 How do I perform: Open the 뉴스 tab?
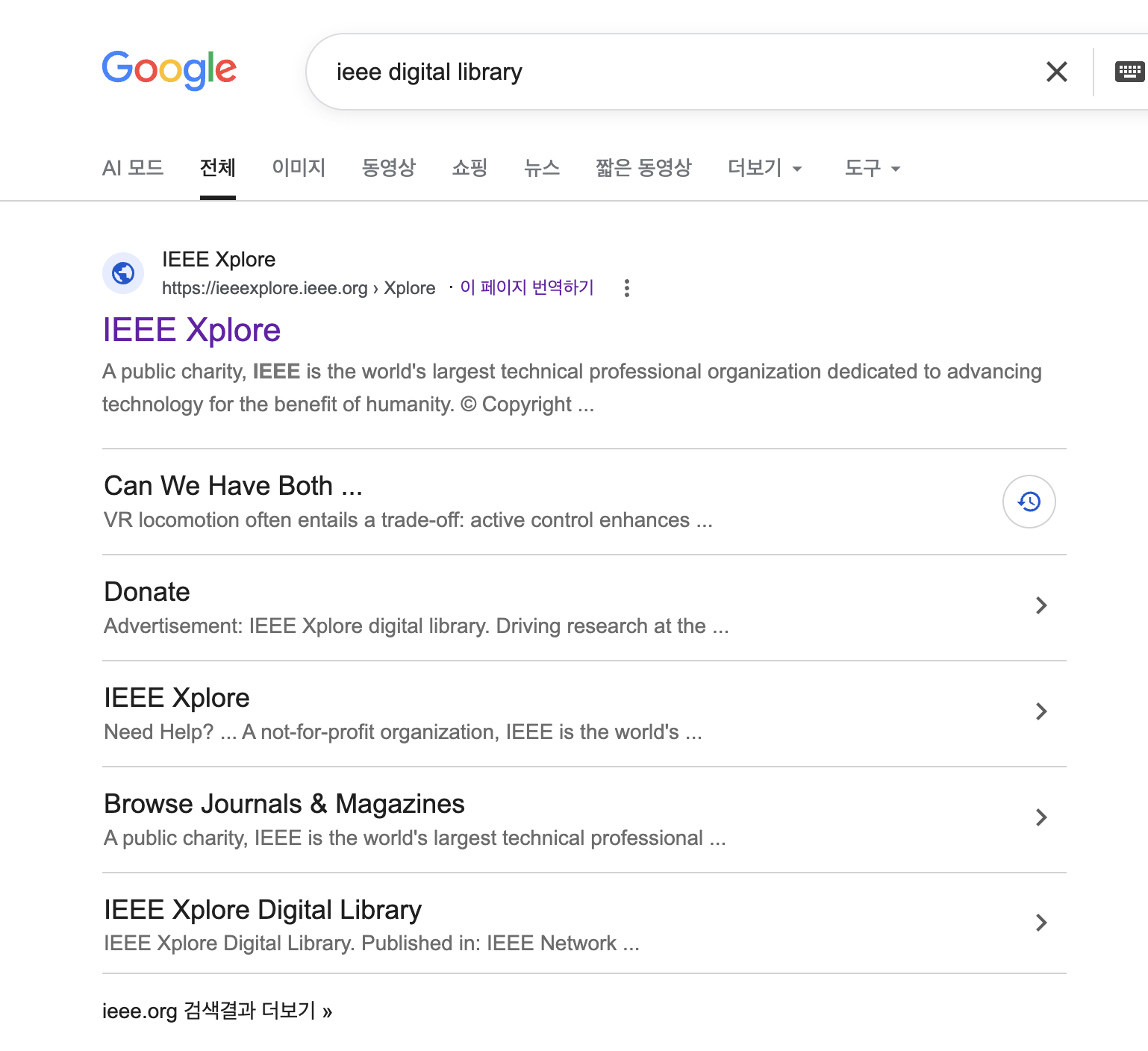542,168
